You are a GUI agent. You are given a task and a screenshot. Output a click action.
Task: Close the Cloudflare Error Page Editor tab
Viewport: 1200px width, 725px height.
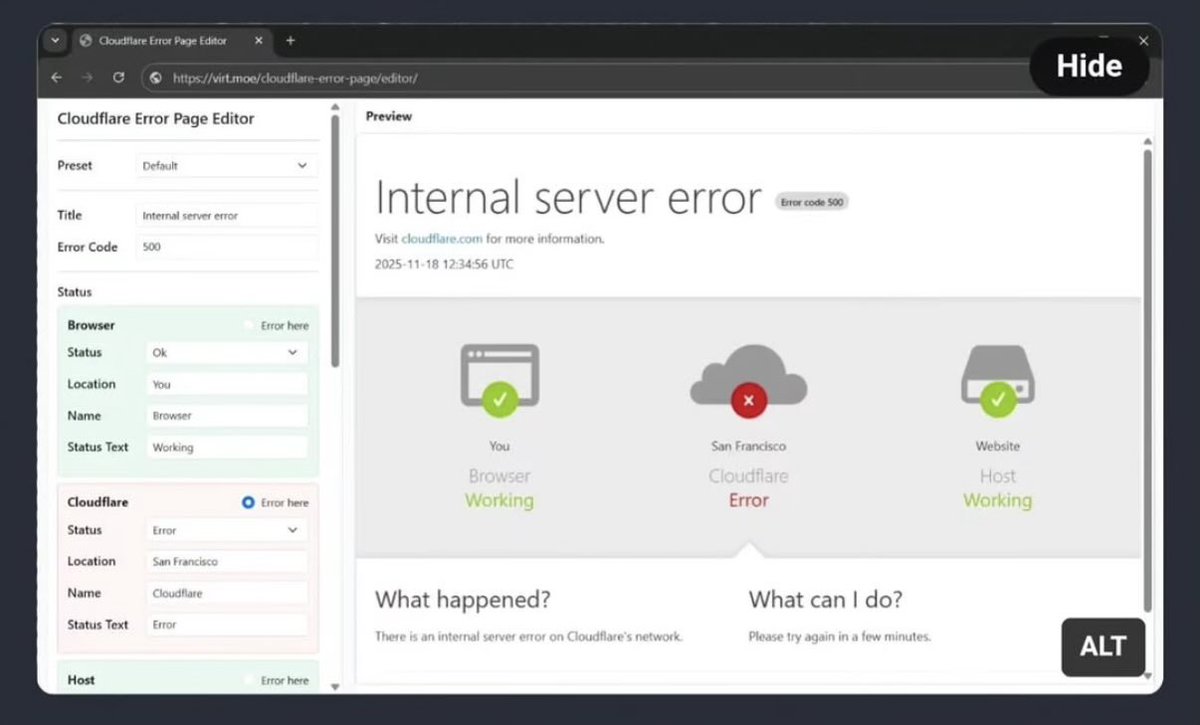pyautogui.click(x=258, y=41)
